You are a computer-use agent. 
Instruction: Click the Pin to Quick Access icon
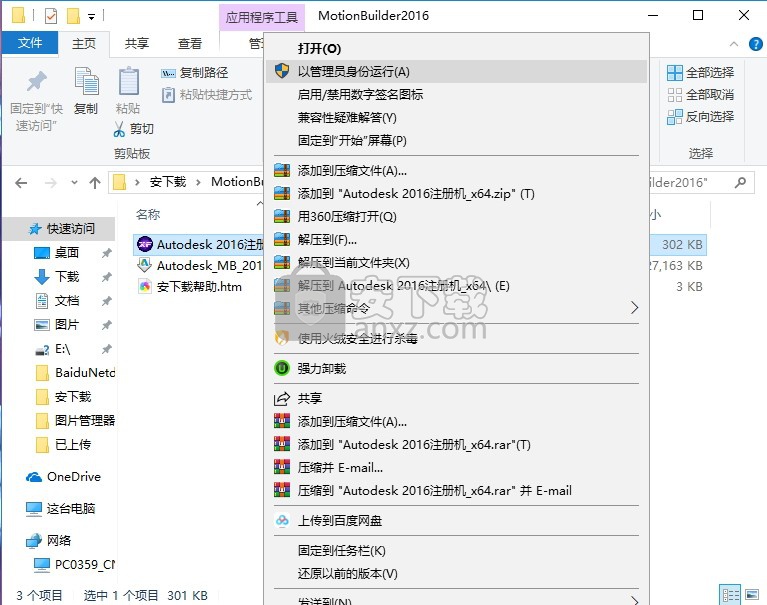36,82
